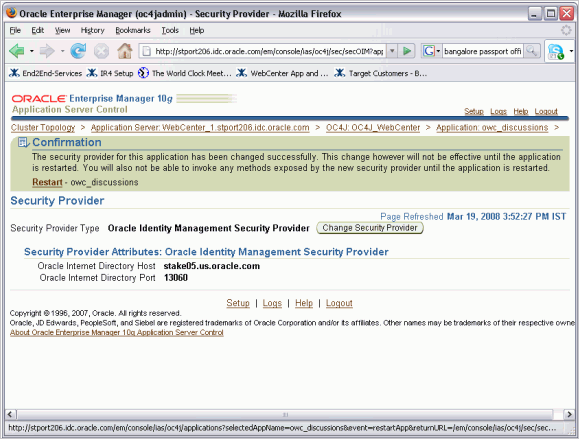Click the horizontal scrollbar right arrow
Viewport: 579px width, 439px height.
coord(569,414)
